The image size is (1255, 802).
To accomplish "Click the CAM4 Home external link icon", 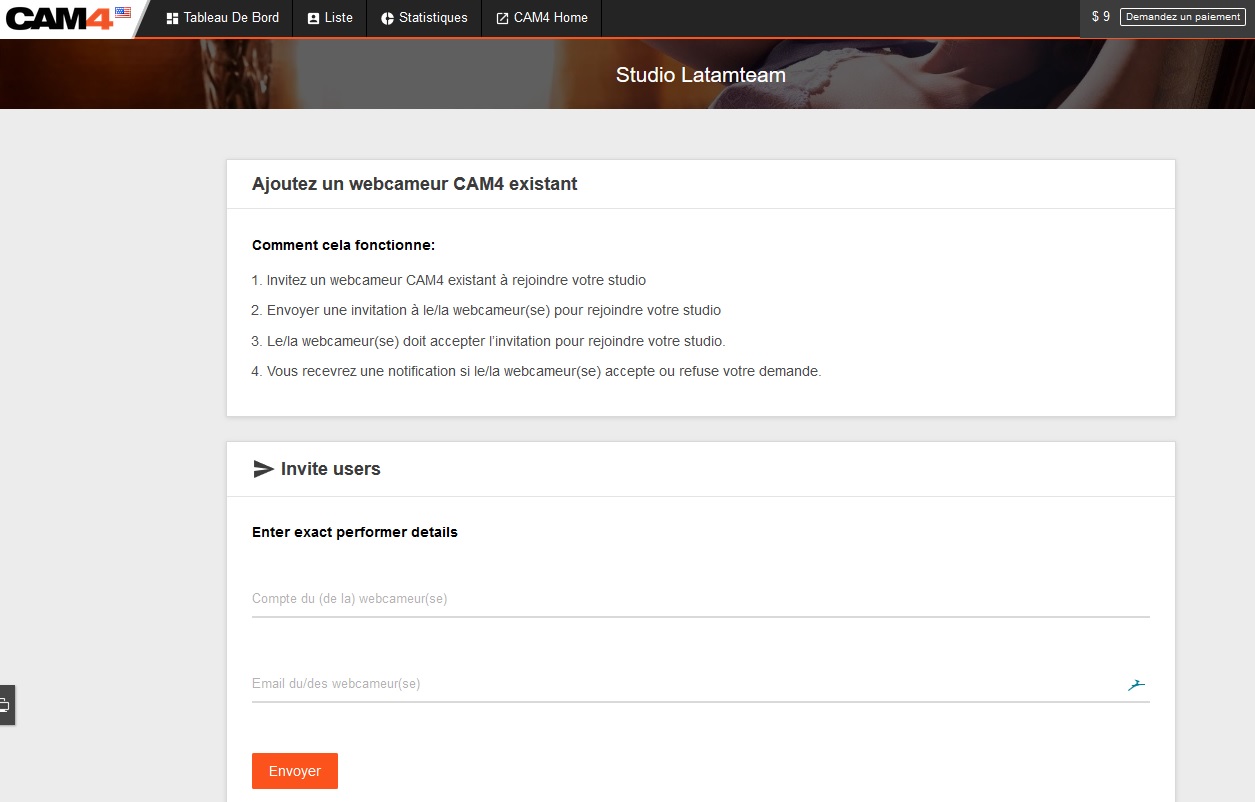I will click(x=502, y=18).
